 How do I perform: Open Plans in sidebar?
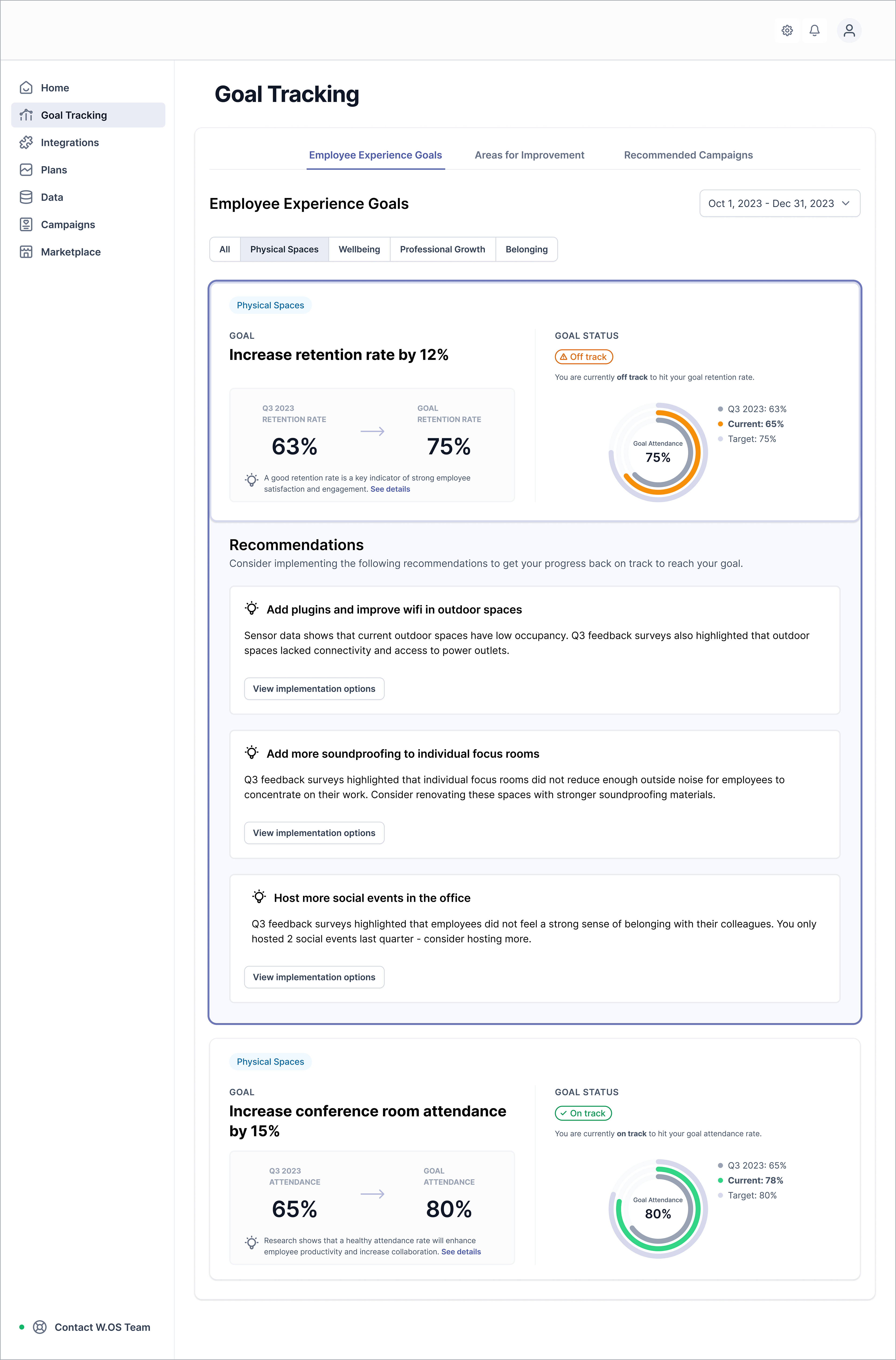tap(88, 170)
